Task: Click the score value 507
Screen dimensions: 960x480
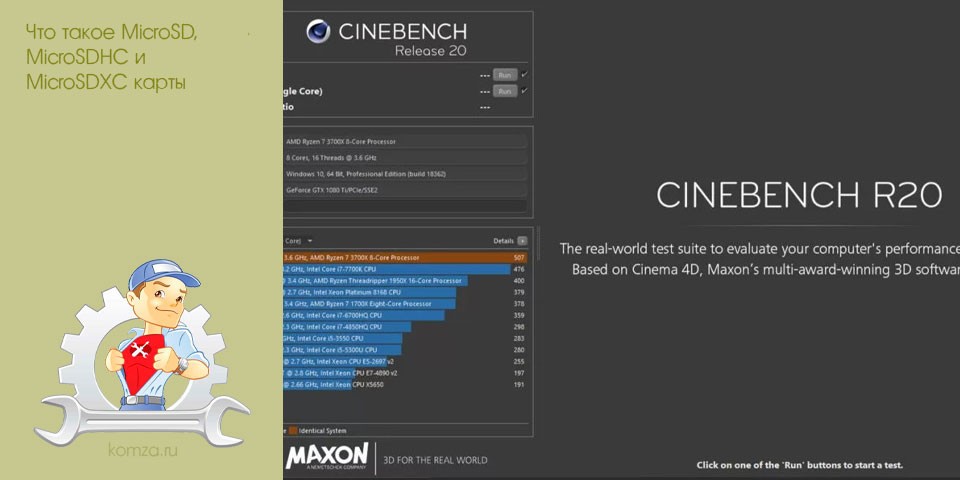Action: (520, 258)
